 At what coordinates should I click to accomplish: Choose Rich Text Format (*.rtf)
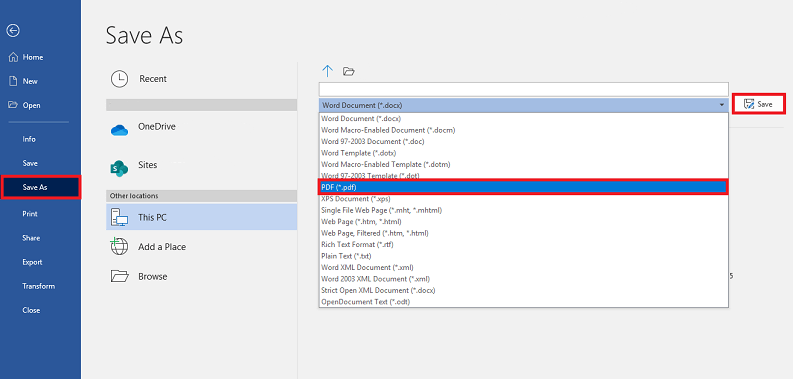tap(523, 244)
